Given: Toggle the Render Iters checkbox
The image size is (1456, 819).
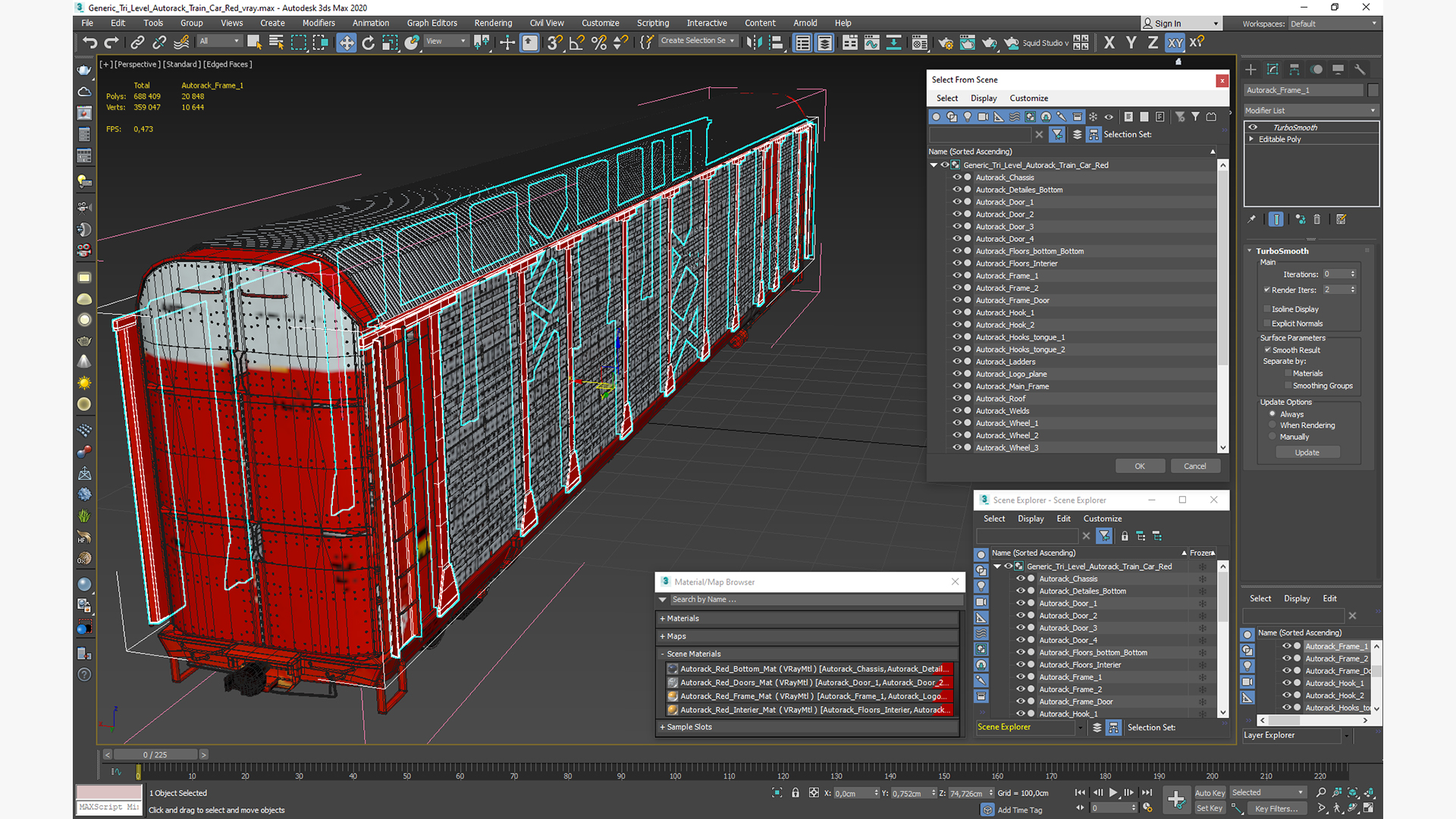Looking at the screenshot, I should point(1266,290).
